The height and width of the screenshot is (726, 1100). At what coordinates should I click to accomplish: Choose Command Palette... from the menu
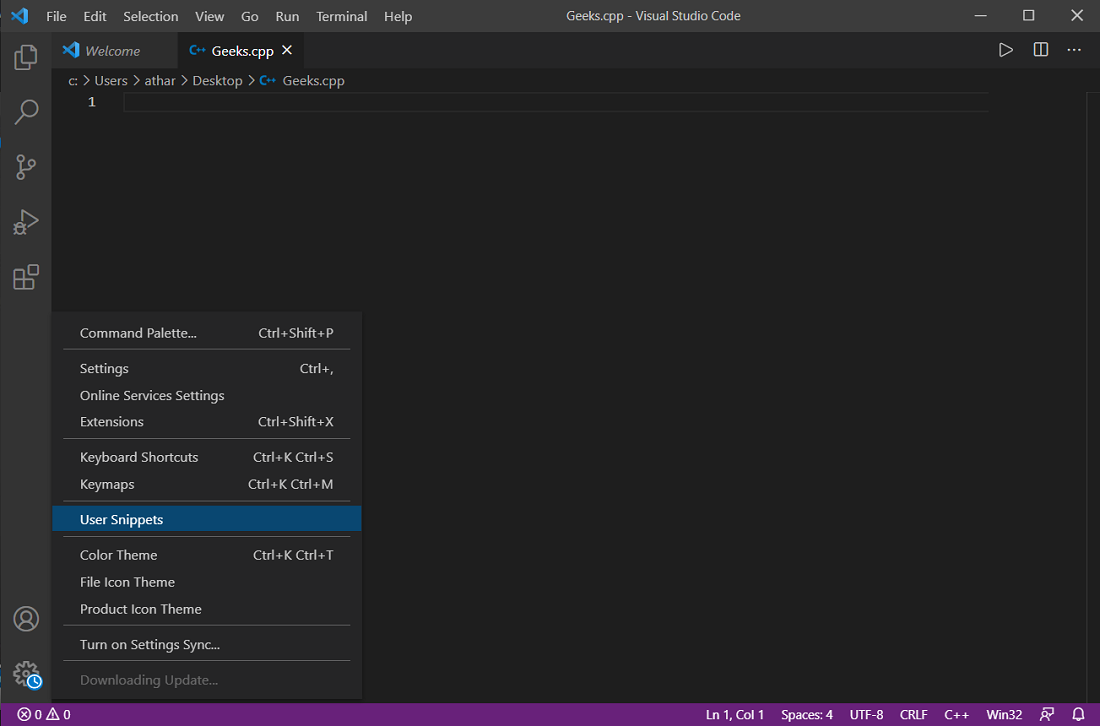(207, 333)
